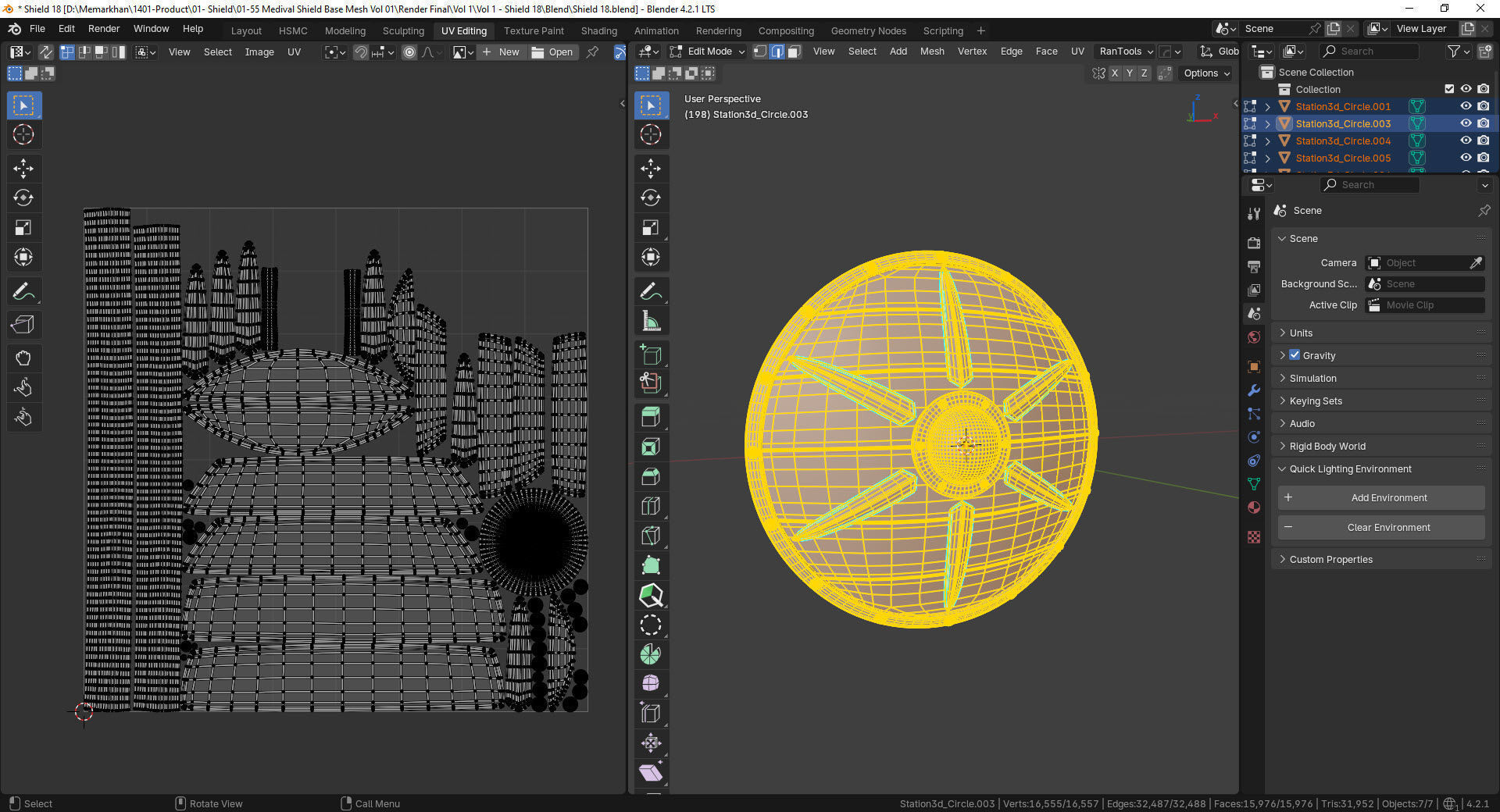Image resolution: width=1500 pixels, height=812 pixels.
Task: Expand the Custom Properties panel
Action: point(1381,559)
